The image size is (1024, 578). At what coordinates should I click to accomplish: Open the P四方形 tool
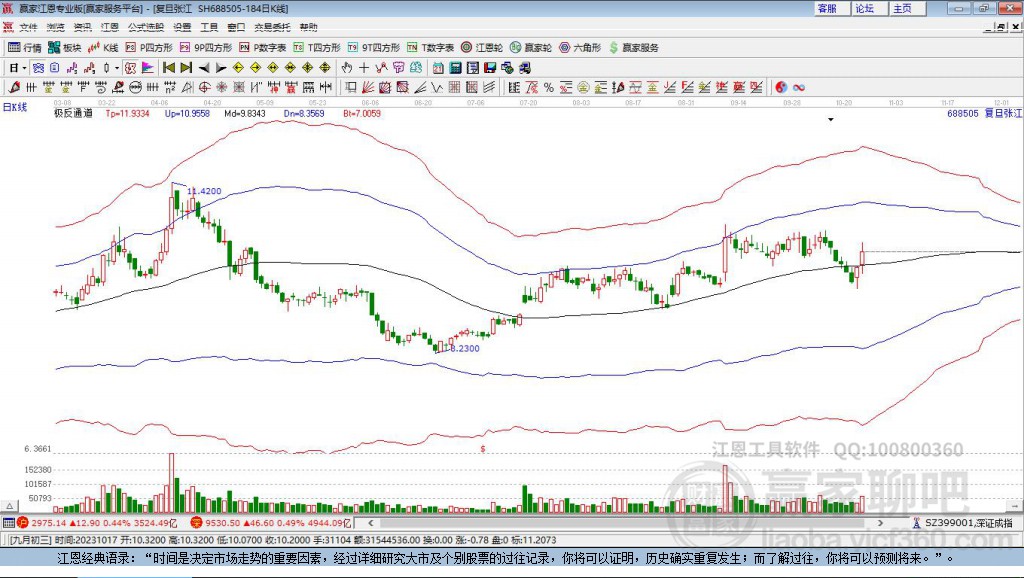[x=148, y=48]
